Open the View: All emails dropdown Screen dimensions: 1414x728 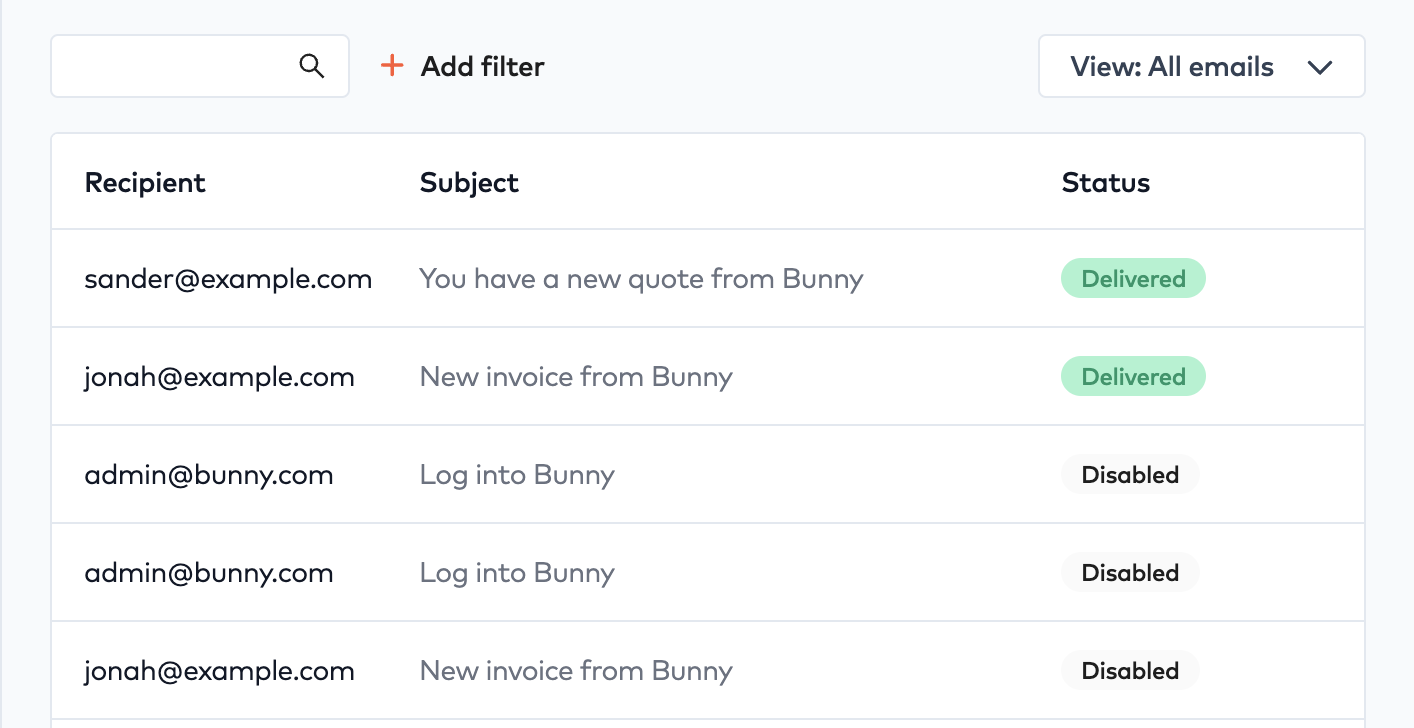tap(1201, 66)
